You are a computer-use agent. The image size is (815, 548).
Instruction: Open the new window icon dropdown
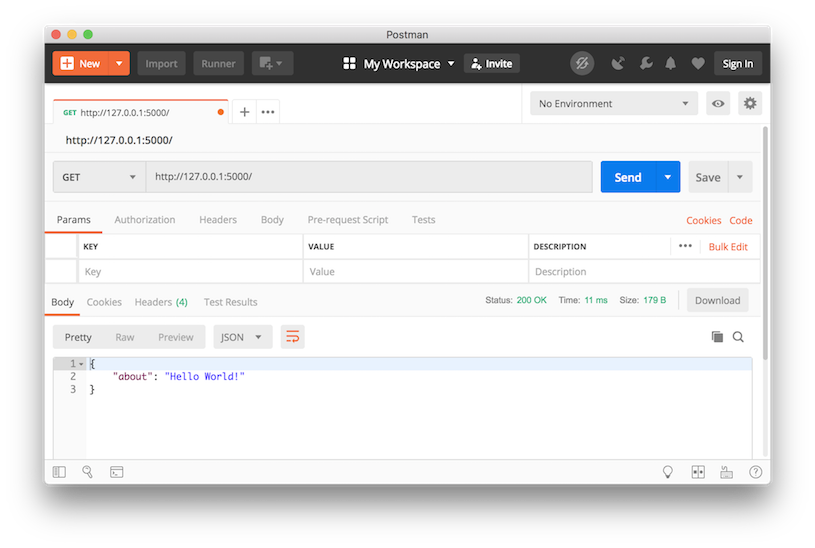[x=272, y=63]
